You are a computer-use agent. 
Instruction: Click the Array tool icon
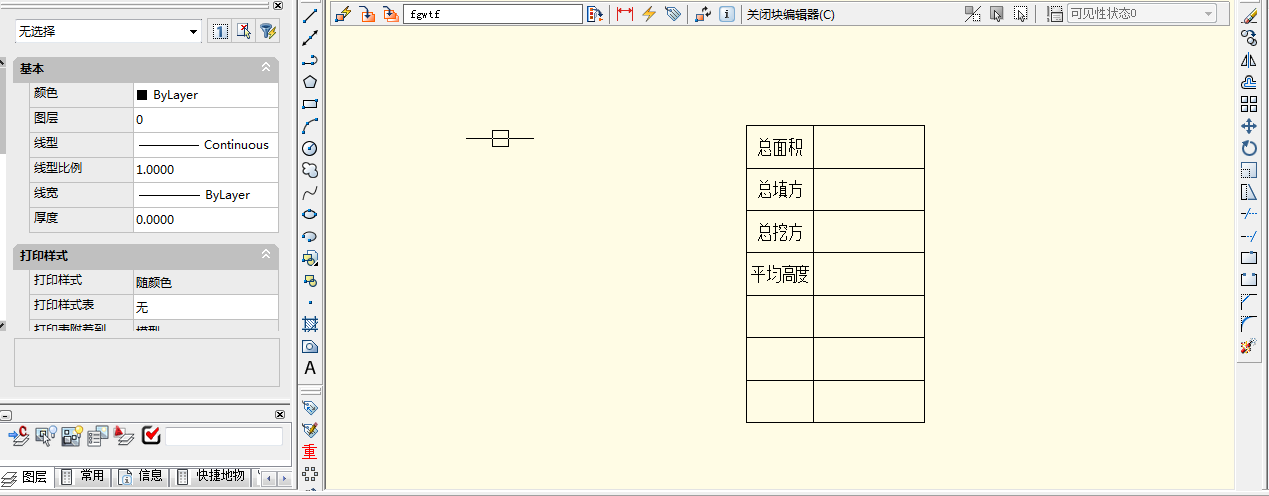pos(1248,104)
